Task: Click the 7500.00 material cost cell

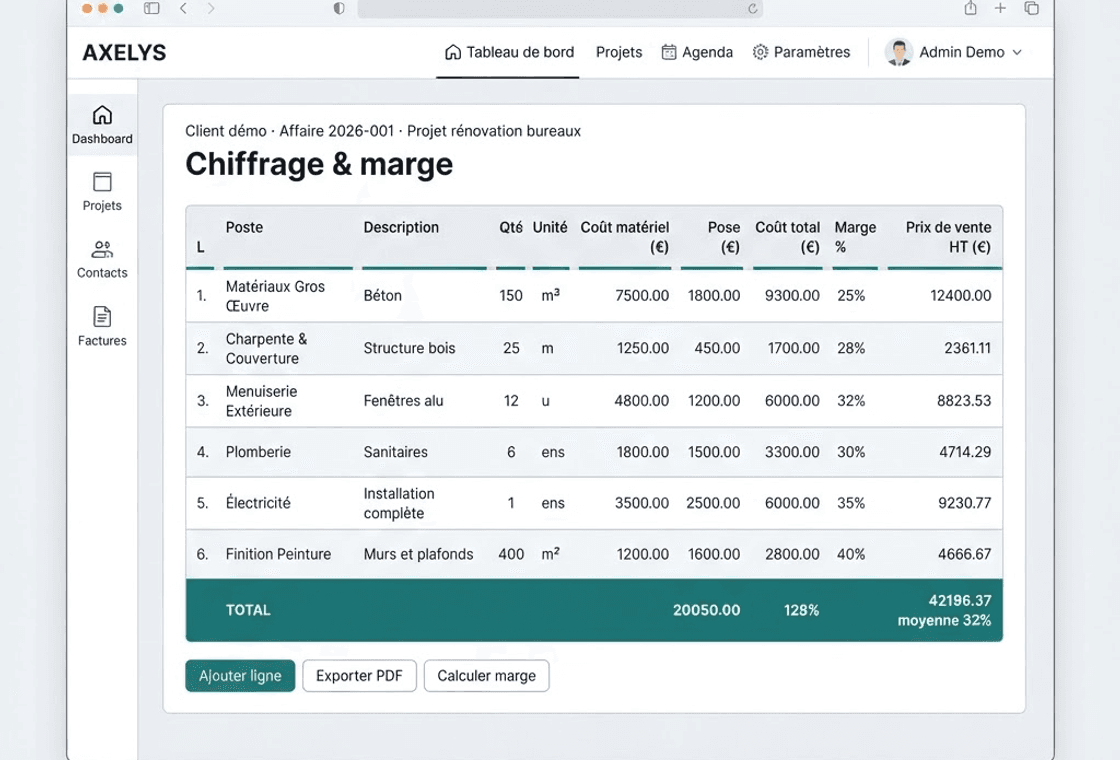Action: pyautogui.click(x=642, y=296)
